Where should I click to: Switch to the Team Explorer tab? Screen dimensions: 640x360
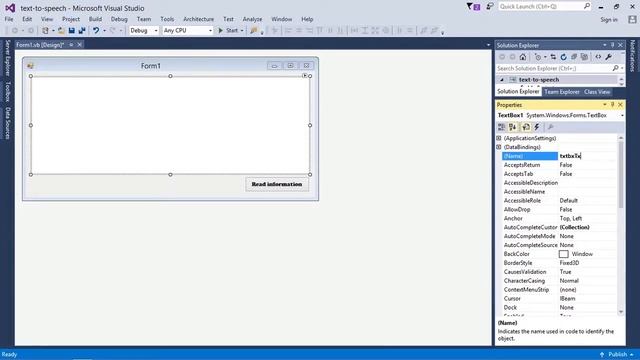pos(562,92)
